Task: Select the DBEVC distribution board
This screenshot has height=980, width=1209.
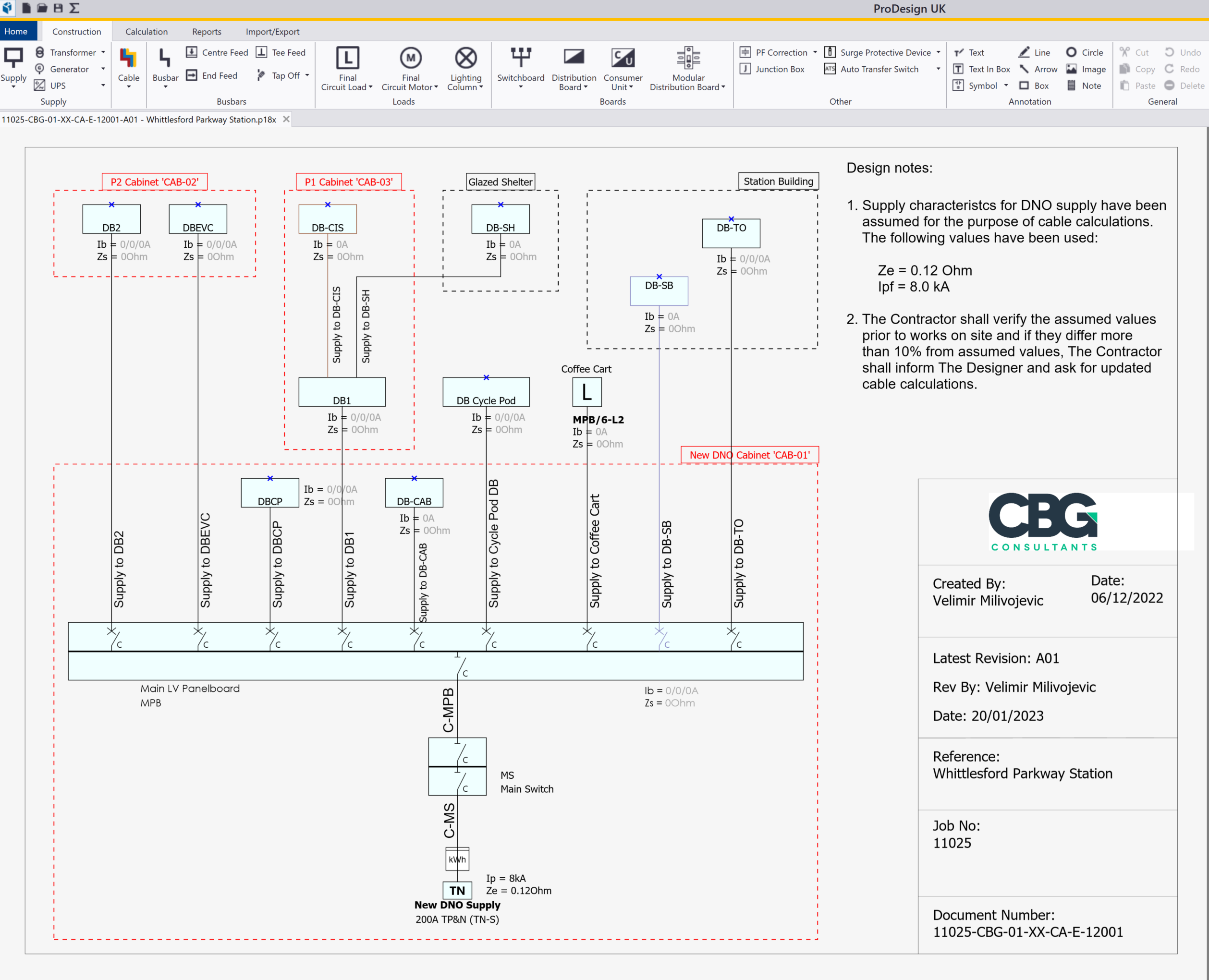Action: [x=197, y=219]
